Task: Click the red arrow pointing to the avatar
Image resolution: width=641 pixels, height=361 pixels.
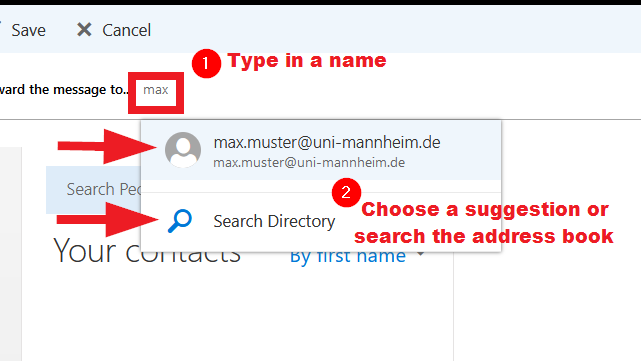Action: coord(107,146)
